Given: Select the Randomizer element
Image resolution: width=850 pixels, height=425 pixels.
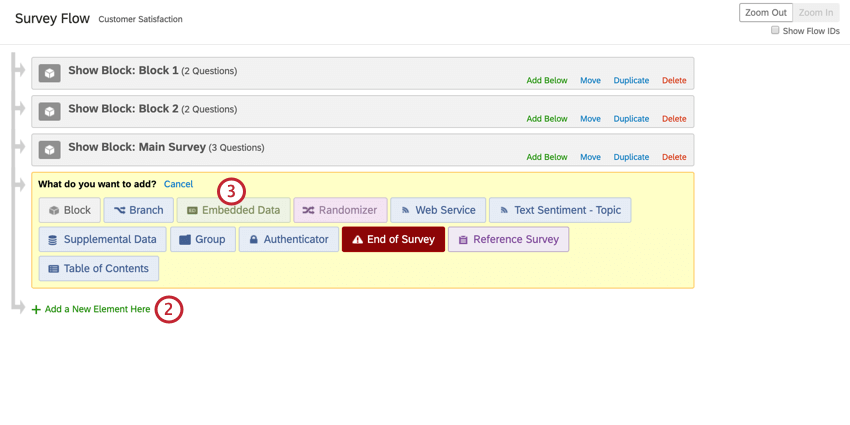Looking at the screenshot, I should (340, 210).
